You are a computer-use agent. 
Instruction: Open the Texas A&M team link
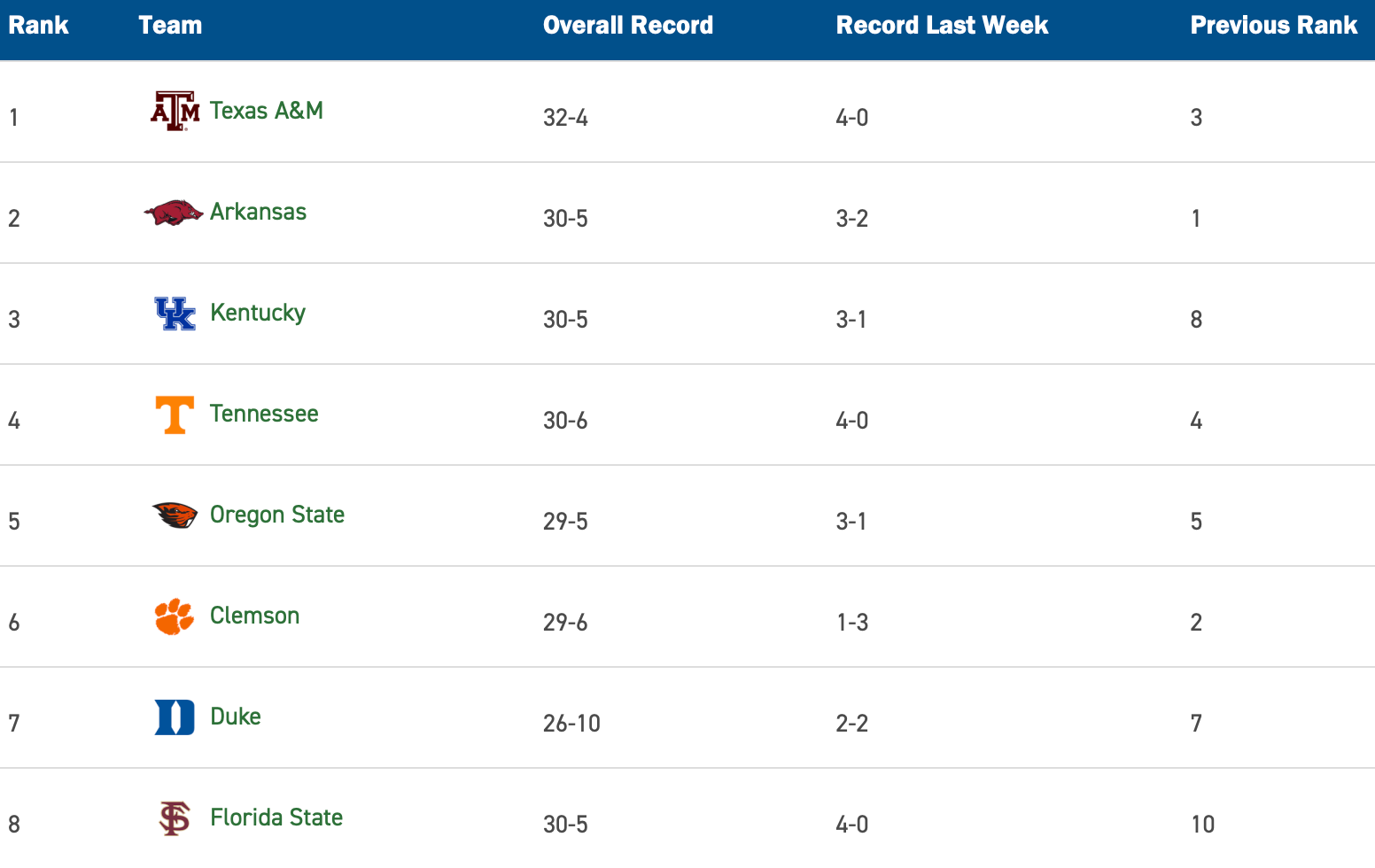click(x=267, y=111)
